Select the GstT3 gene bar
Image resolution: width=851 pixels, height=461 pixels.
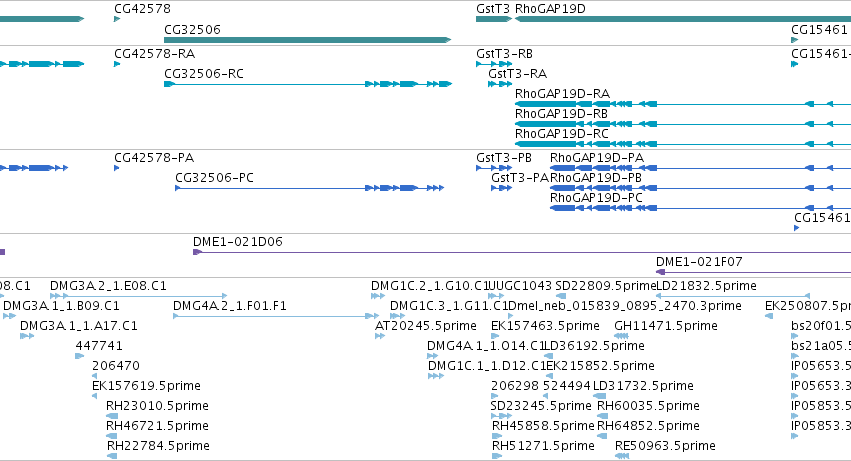494,19
